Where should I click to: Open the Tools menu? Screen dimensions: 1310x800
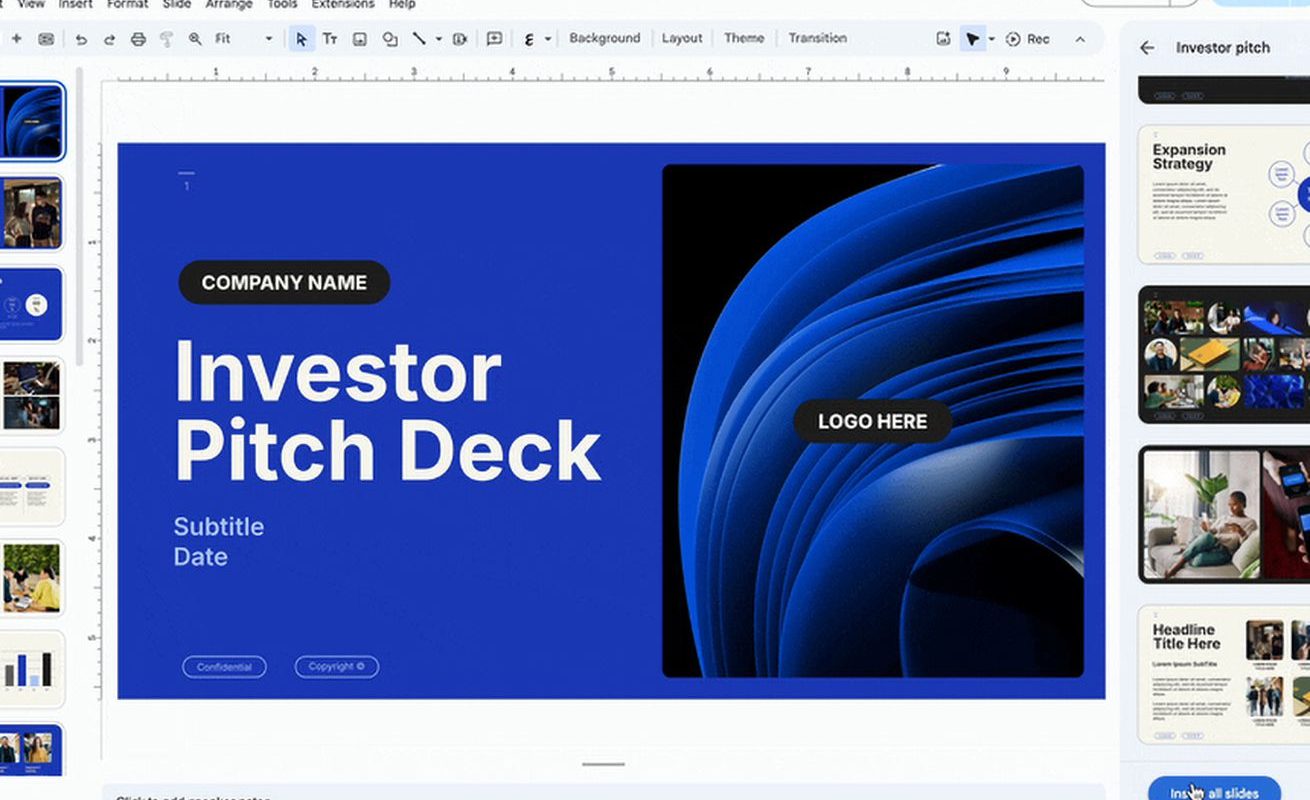coord(282,4)
